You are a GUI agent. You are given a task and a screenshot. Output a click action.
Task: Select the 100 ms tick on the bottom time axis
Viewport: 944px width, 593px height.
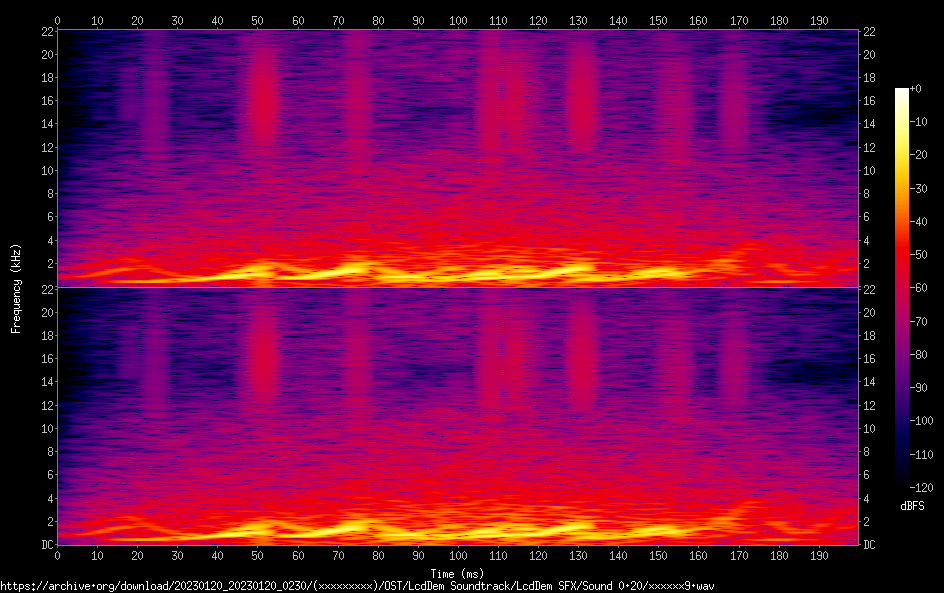[x=458, y=554]
